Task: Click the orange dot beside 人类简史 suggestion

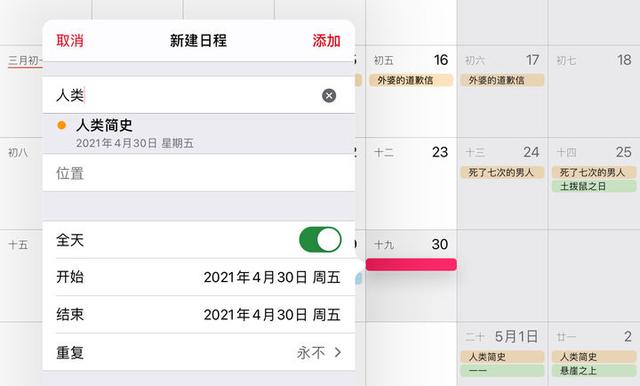Action: tap(62, 125)
